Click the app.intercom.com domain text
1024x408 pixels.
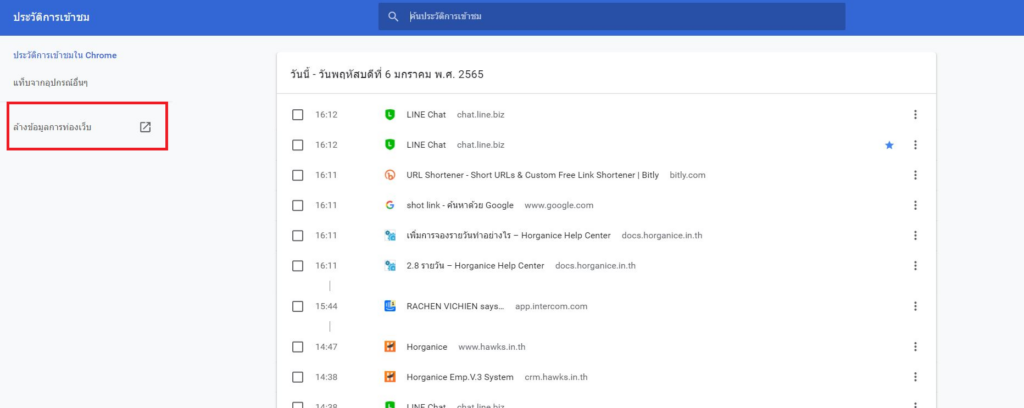point(551,306)
